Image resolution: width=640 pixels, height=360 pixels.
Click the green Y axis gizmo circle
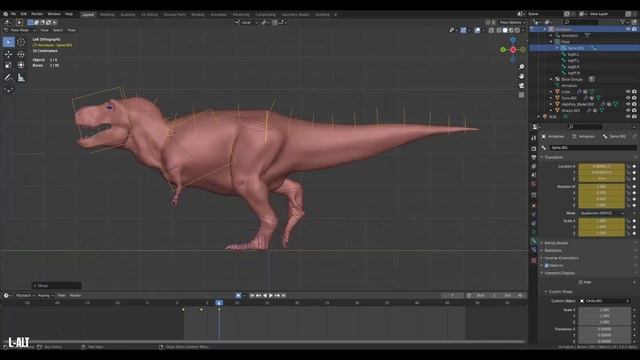503,50
